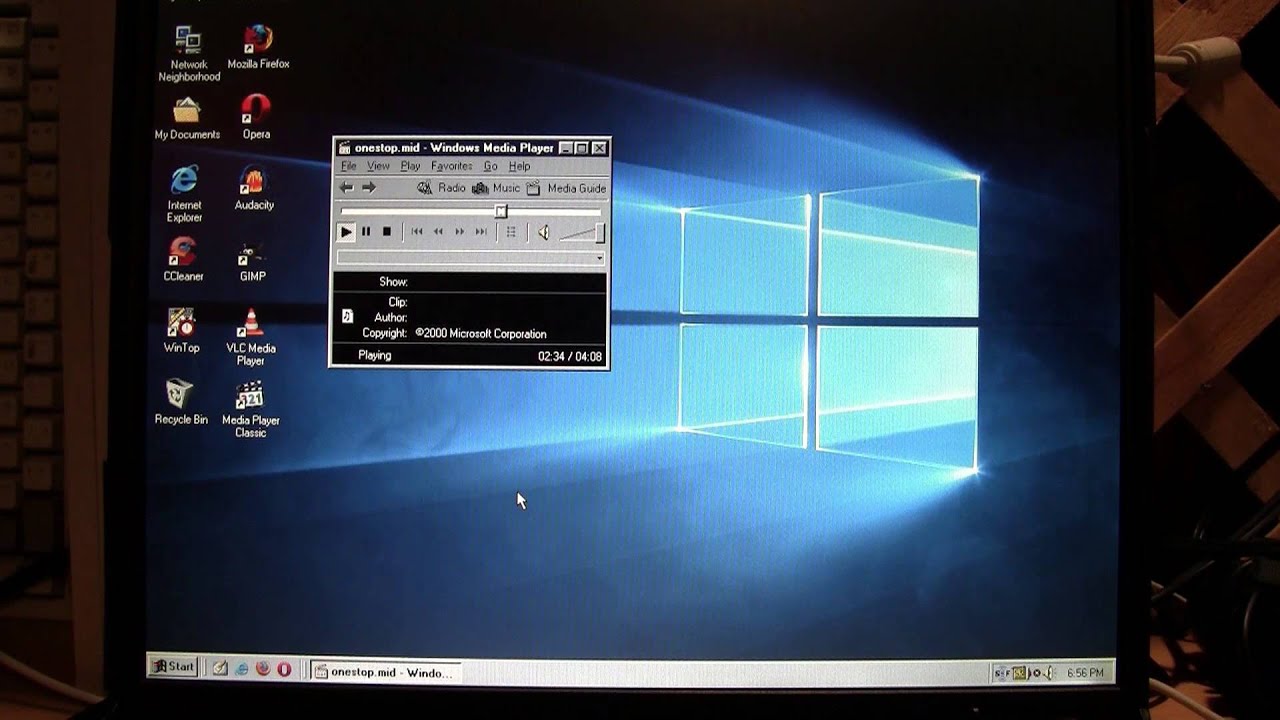Expand the playlist dropdown below the controls
1280x720 pixels.
tap(599, 258)
